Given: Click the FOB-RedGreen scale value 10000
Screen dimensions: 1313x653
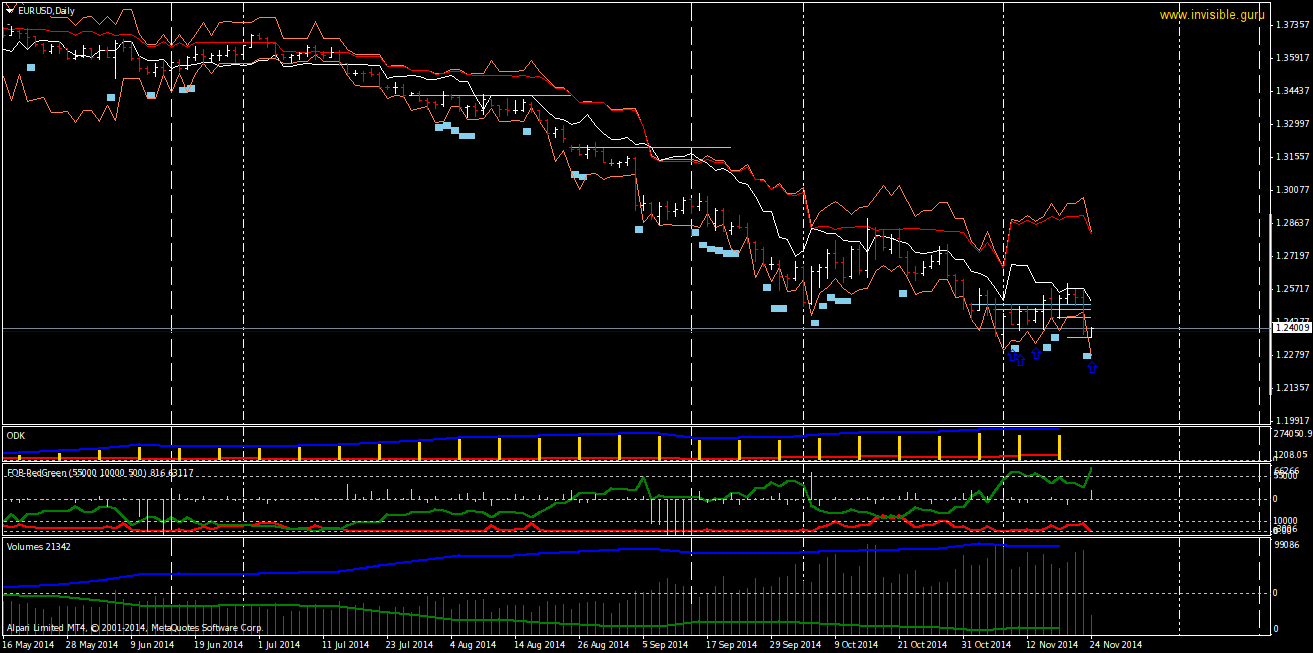Looking at the screenshot, I should 1286,521.
